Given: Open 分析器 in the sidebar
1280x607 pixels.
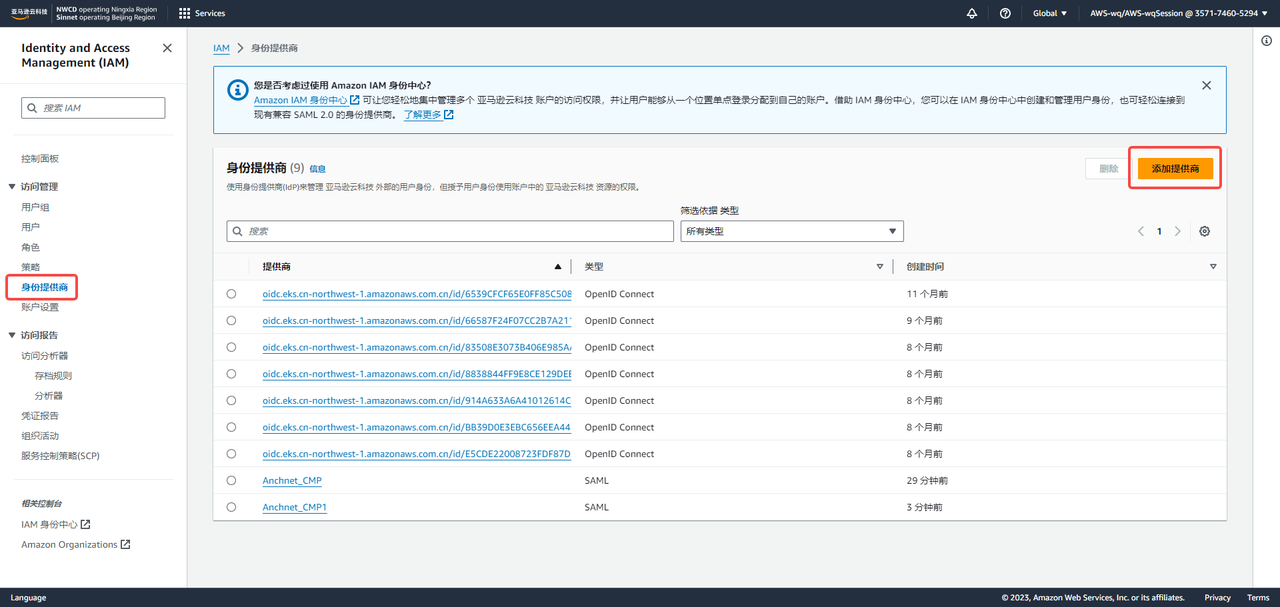Looking at the screenshot, I should pos(48,396).
